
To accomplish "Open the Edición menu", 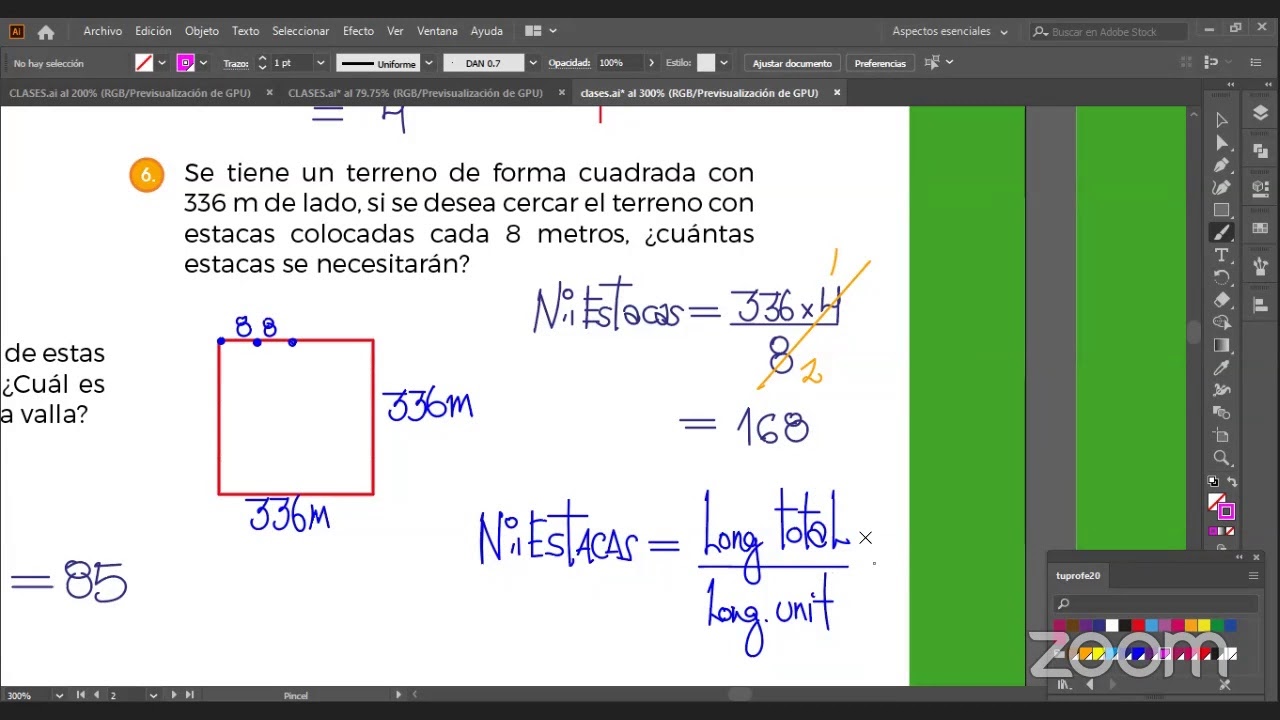I will pyautogui.click(x=153, y=31).
